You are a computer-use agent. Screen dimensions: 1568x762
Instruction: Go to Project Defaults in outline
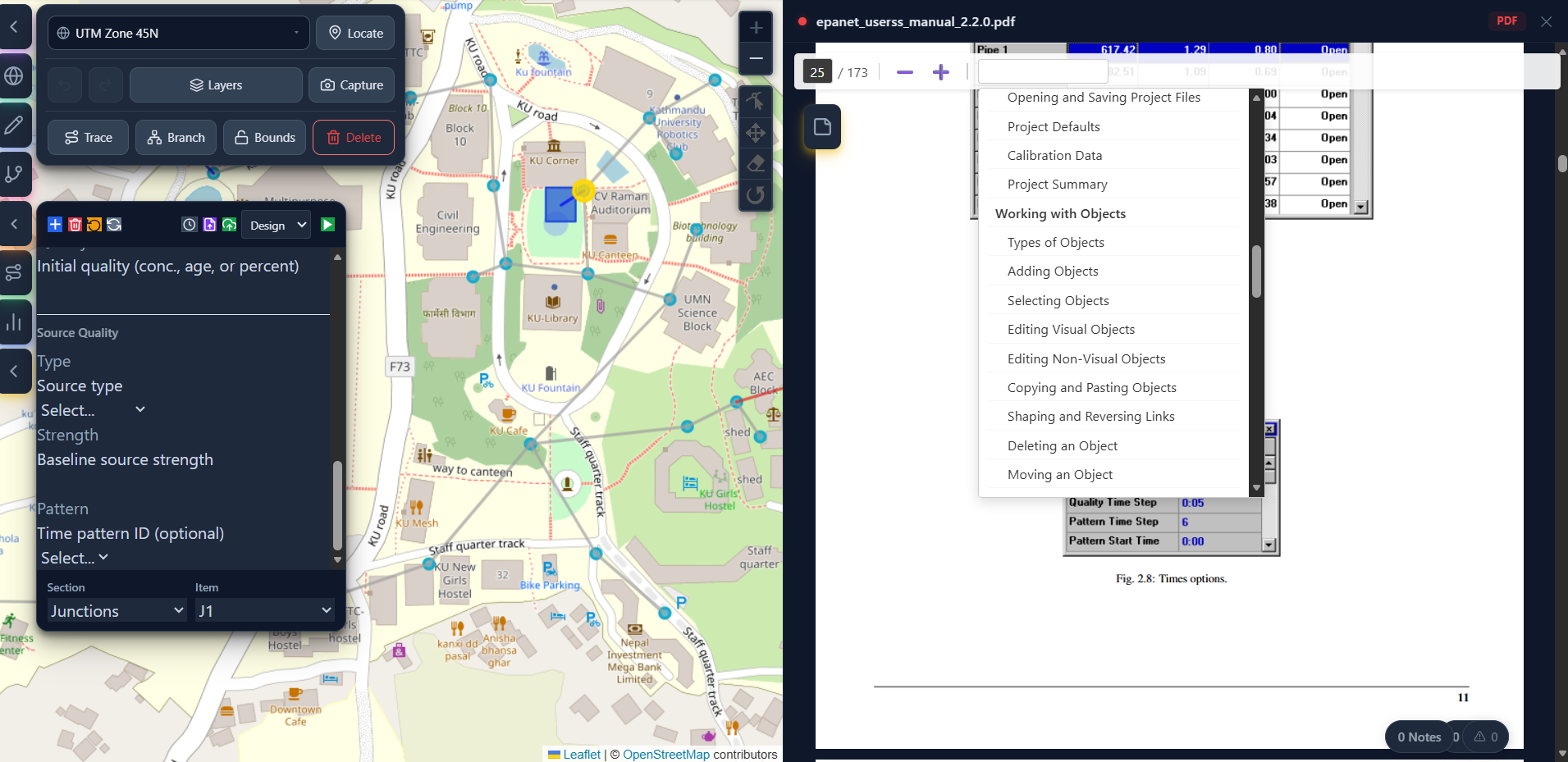(1054, 127)
